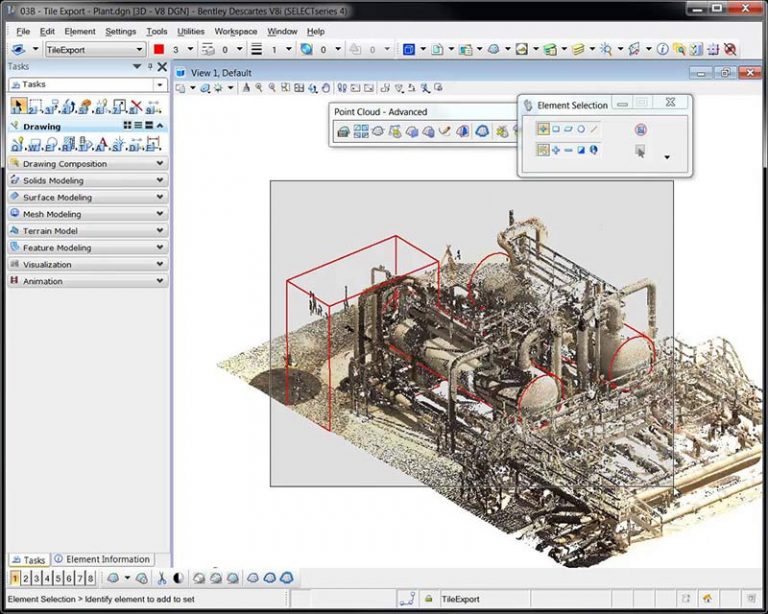Click the red X Delete Element tool
The image size is (768, 614).
tap(136, 106)
